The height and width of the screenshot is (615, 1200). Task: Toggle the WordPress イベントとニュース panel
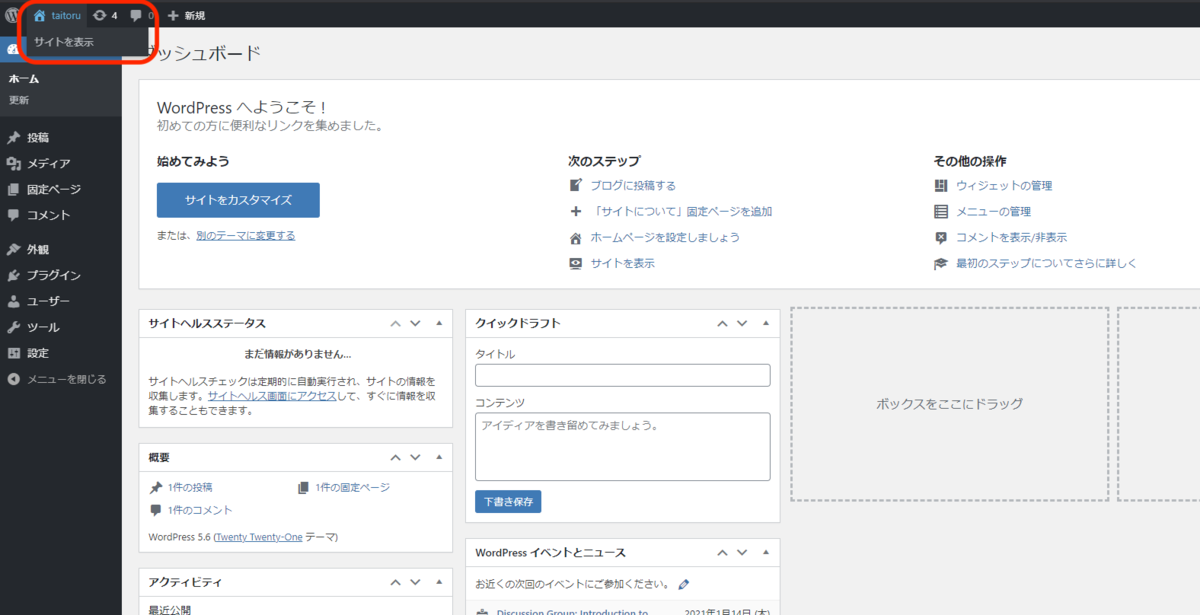coord(765,552)
